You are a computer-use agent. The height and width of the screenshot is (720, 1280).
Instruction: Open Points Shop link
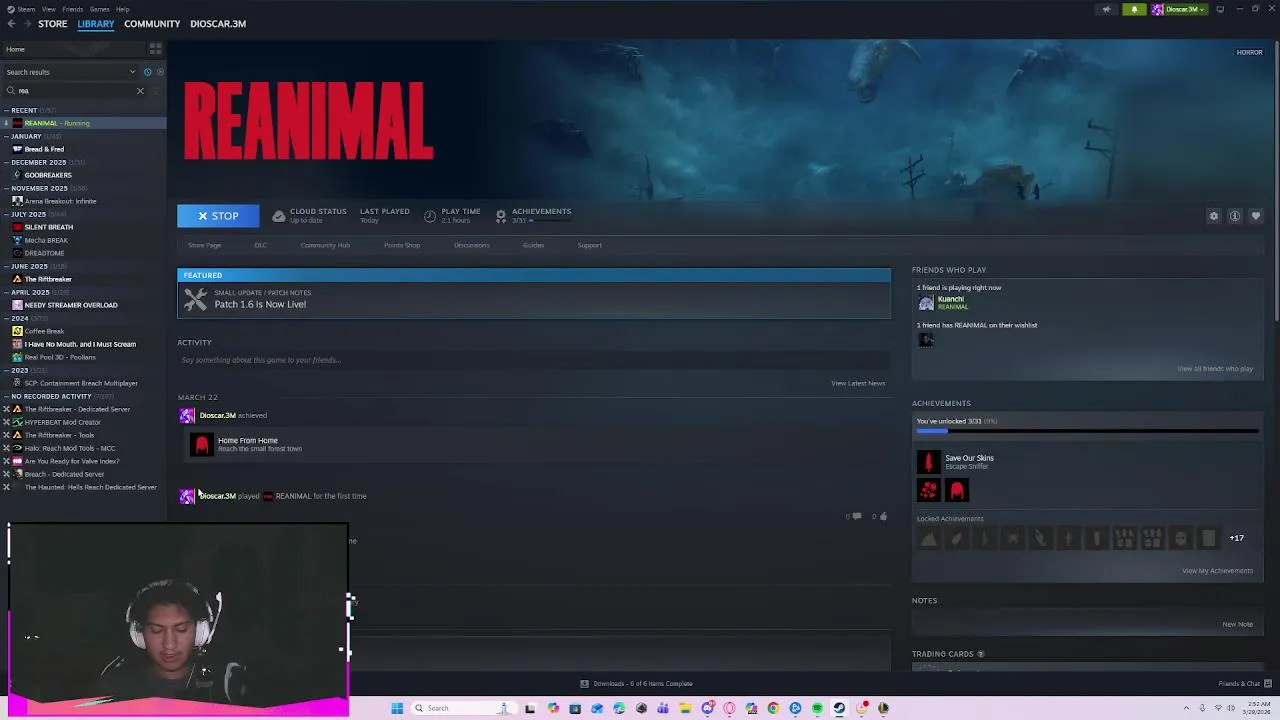[402, 245]
